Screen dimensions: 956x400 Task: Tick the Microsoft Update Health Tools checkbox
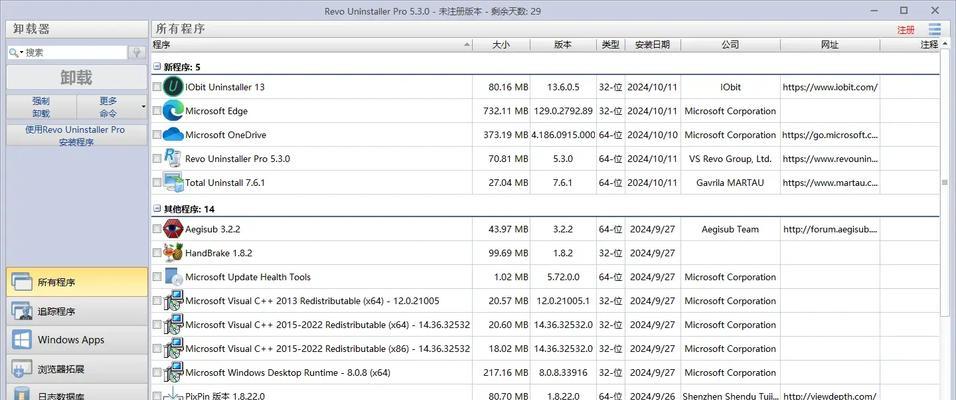point(157,277)
